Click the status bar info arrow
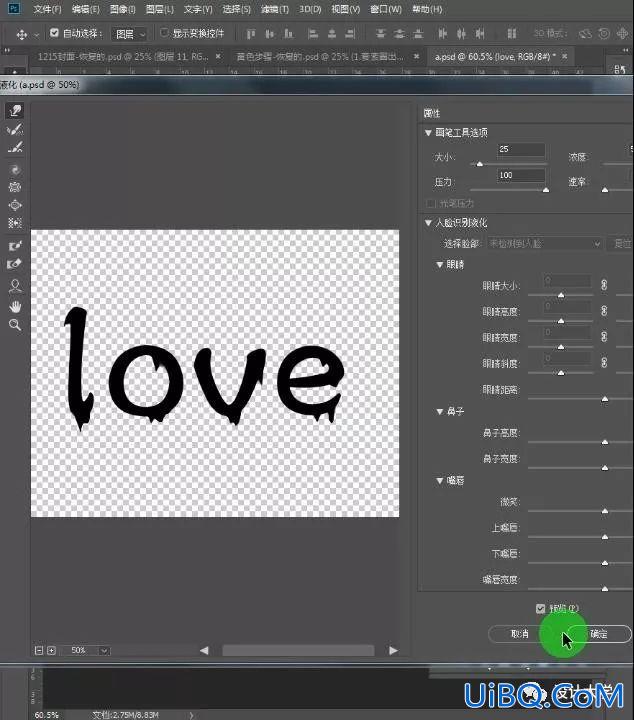The image size is (634, 720). 191,715
